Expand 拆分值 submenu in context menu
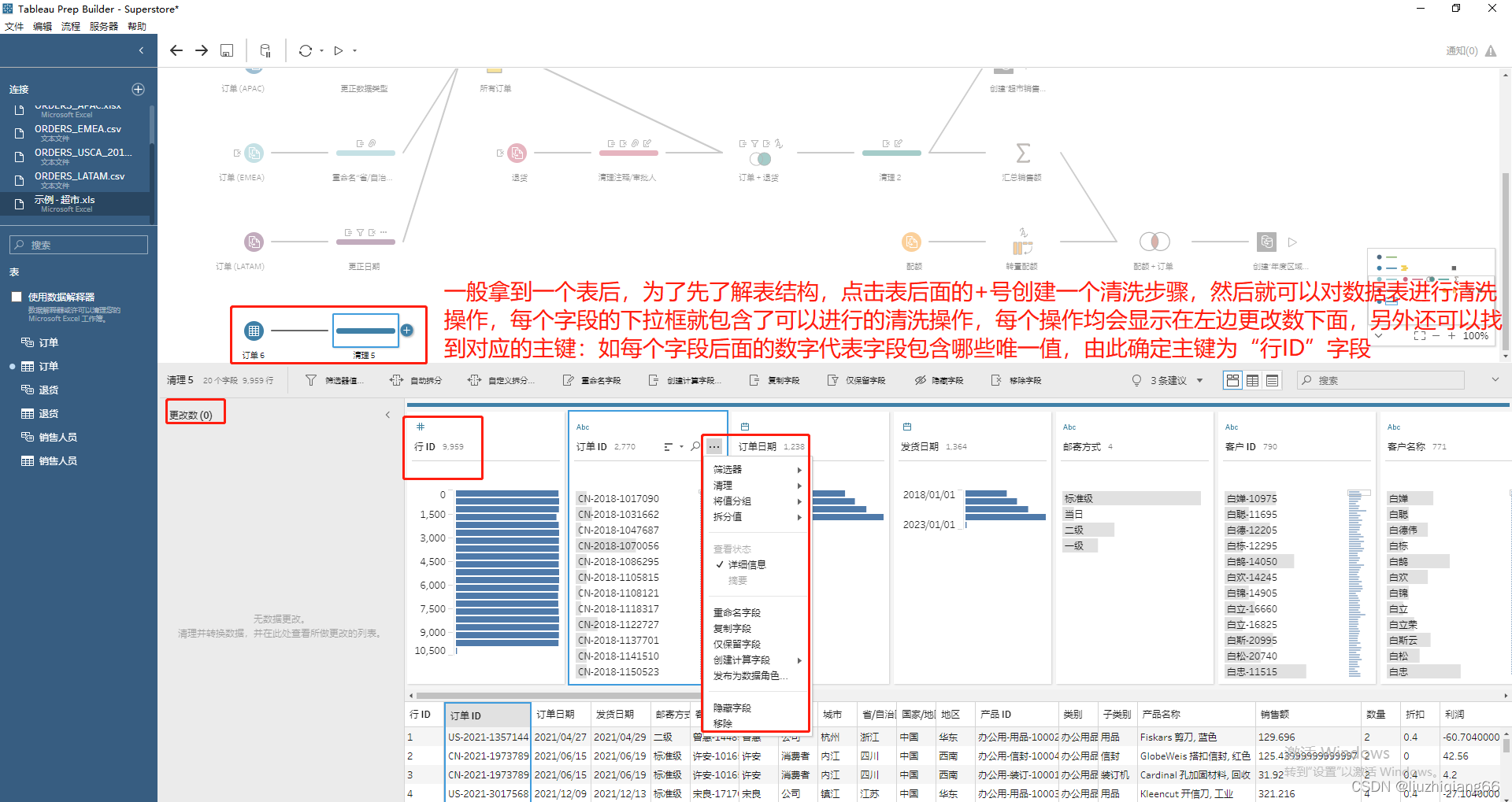Image resolution: width=1512 pixels, height=802 pixels. [757, 517]
